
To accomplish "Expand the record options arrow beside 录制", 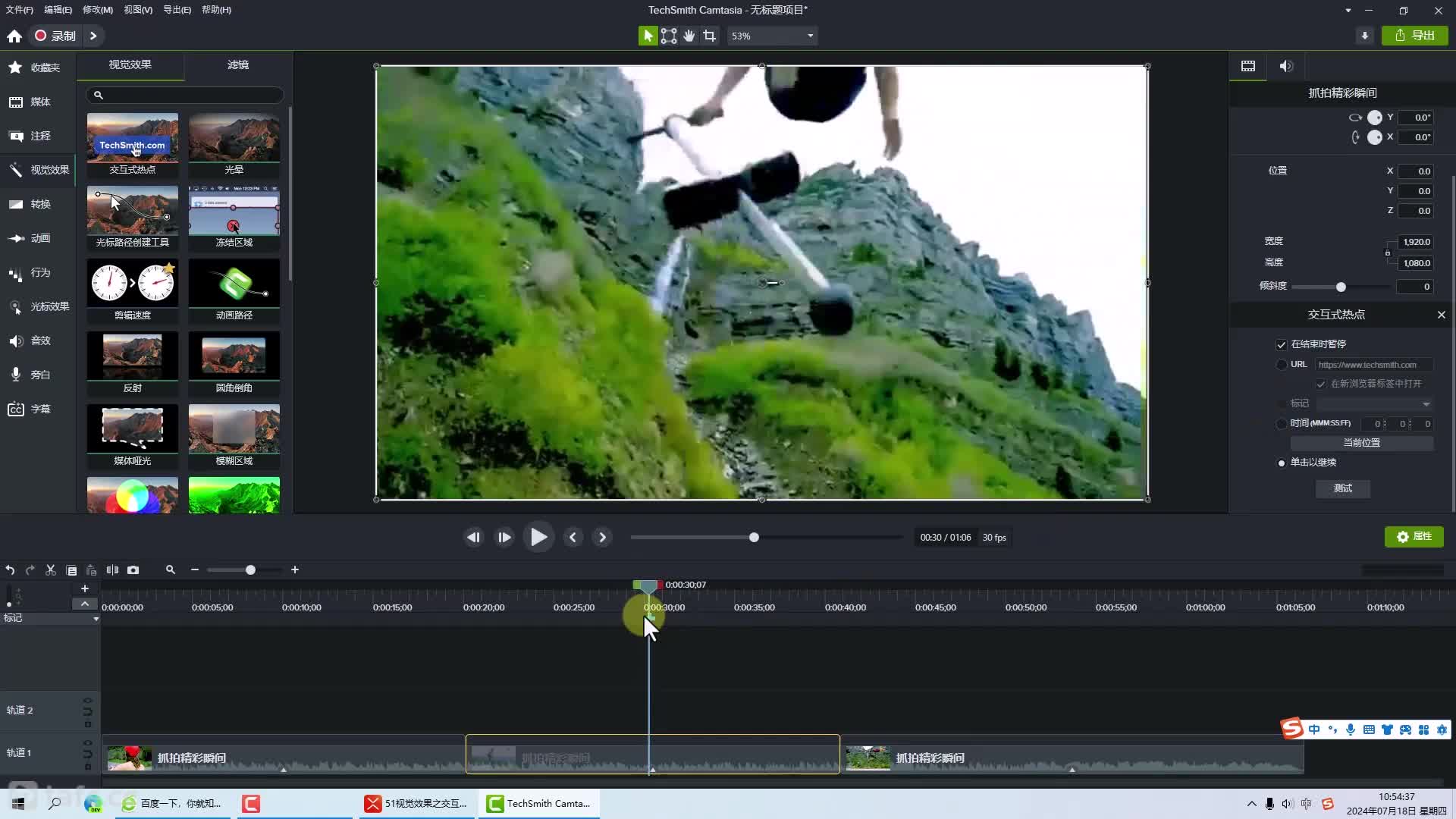I will tap(93, 36).
